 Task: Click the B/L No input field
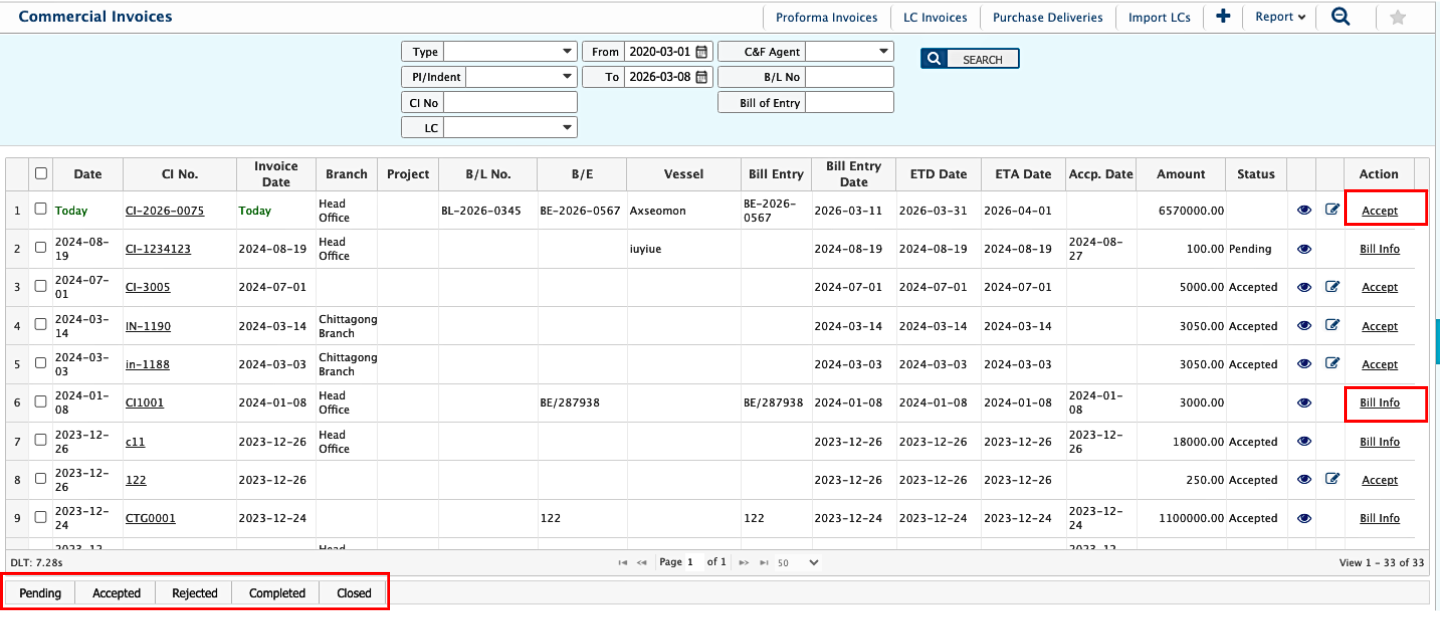click(x=849, y=77)
